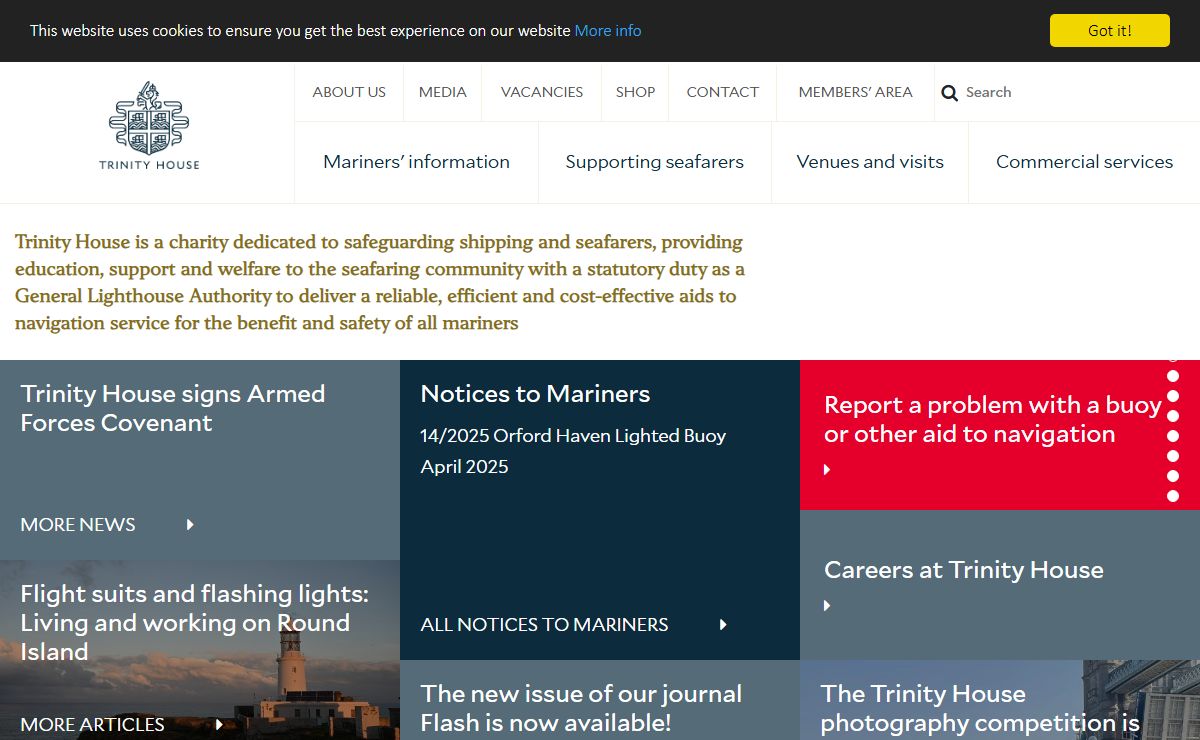Open Trinity House signs Armed Forces Covenant

(173, 408)
